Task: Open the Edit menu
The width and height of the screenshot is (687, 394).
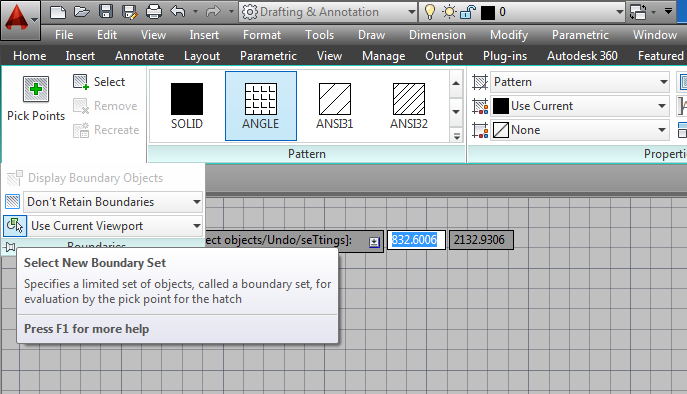Action: 107,35
